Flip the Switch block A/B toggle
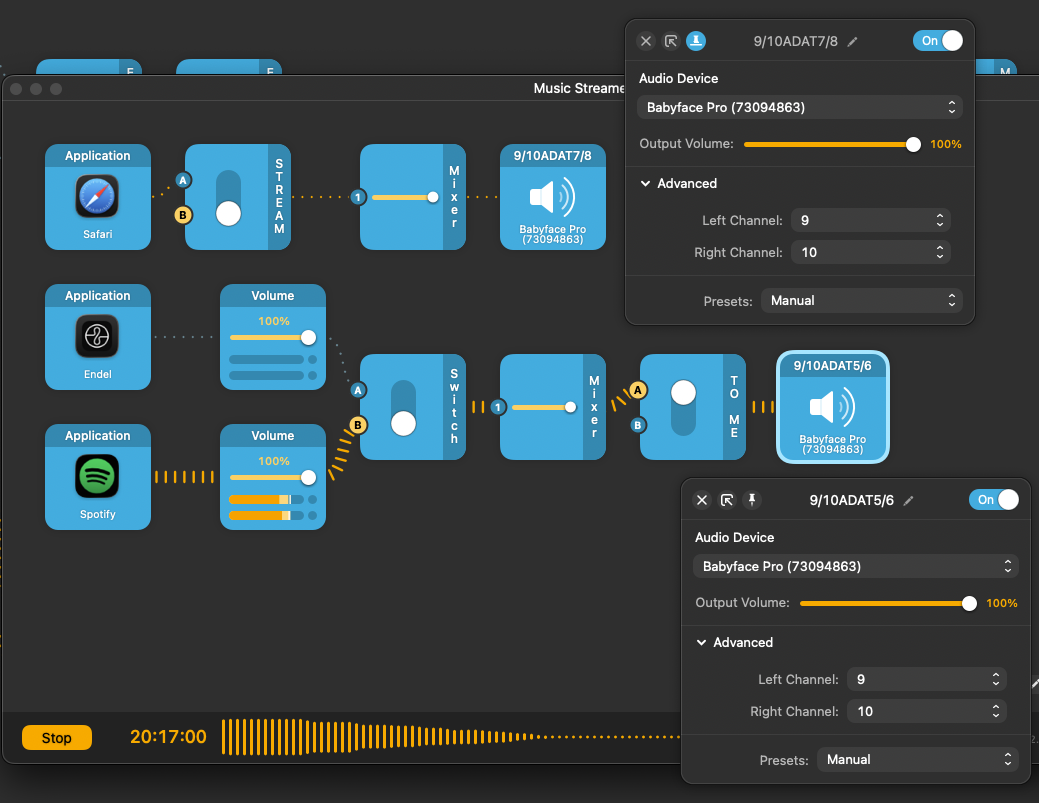The height and width of the screenshot is (803, 1039). 404,407
